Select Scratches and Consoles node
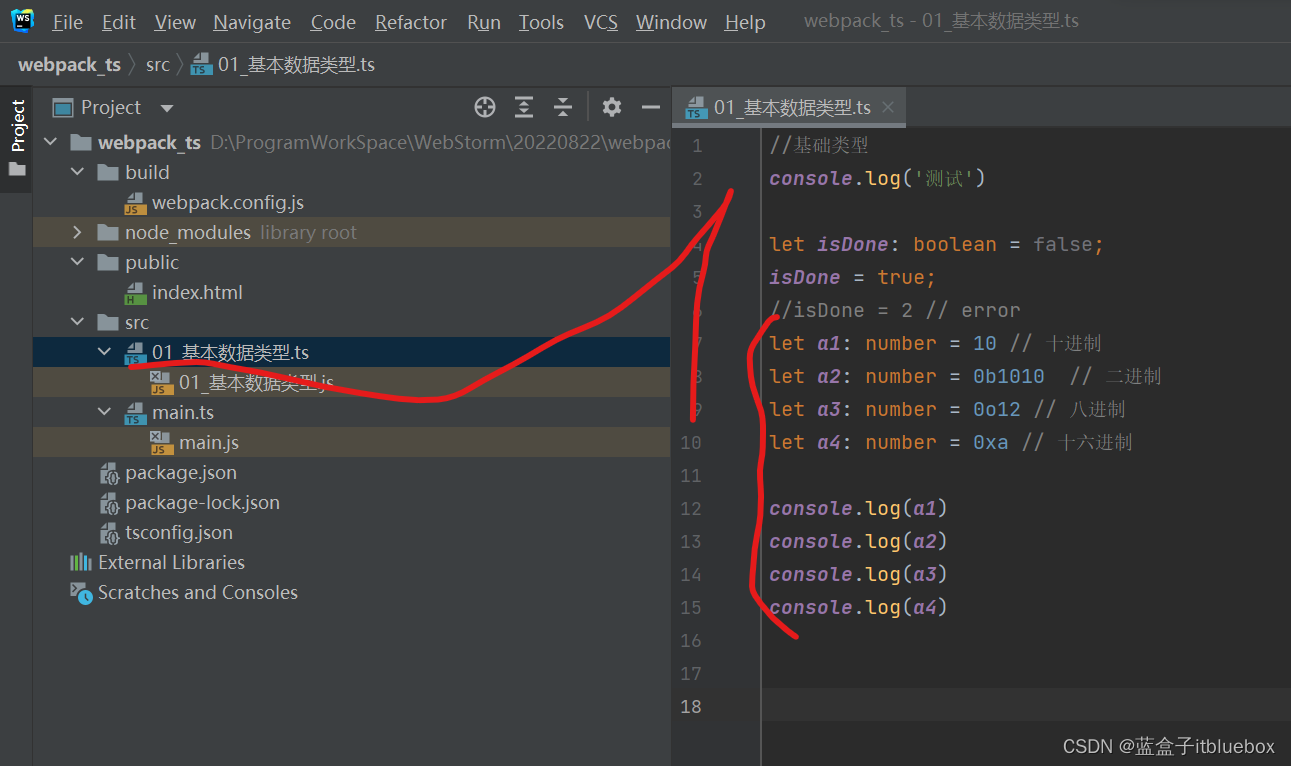This screenshot has height=766, width=1291. pyautogui.click(x=197, y=593)
